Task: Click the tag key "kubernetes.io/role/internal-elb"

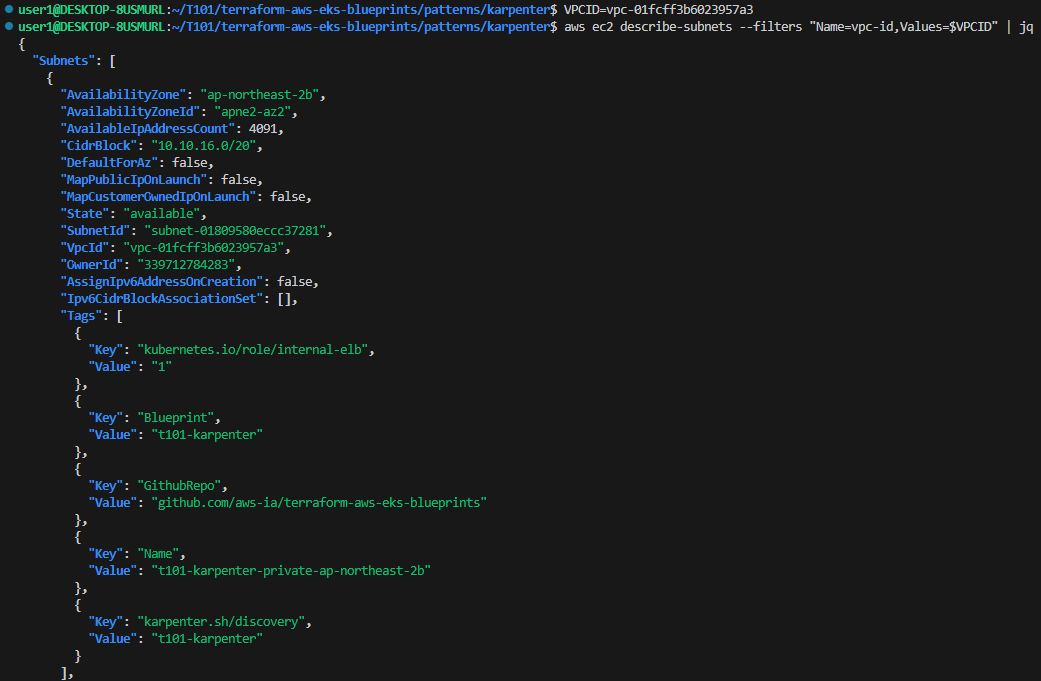Action: pos(252,350)
